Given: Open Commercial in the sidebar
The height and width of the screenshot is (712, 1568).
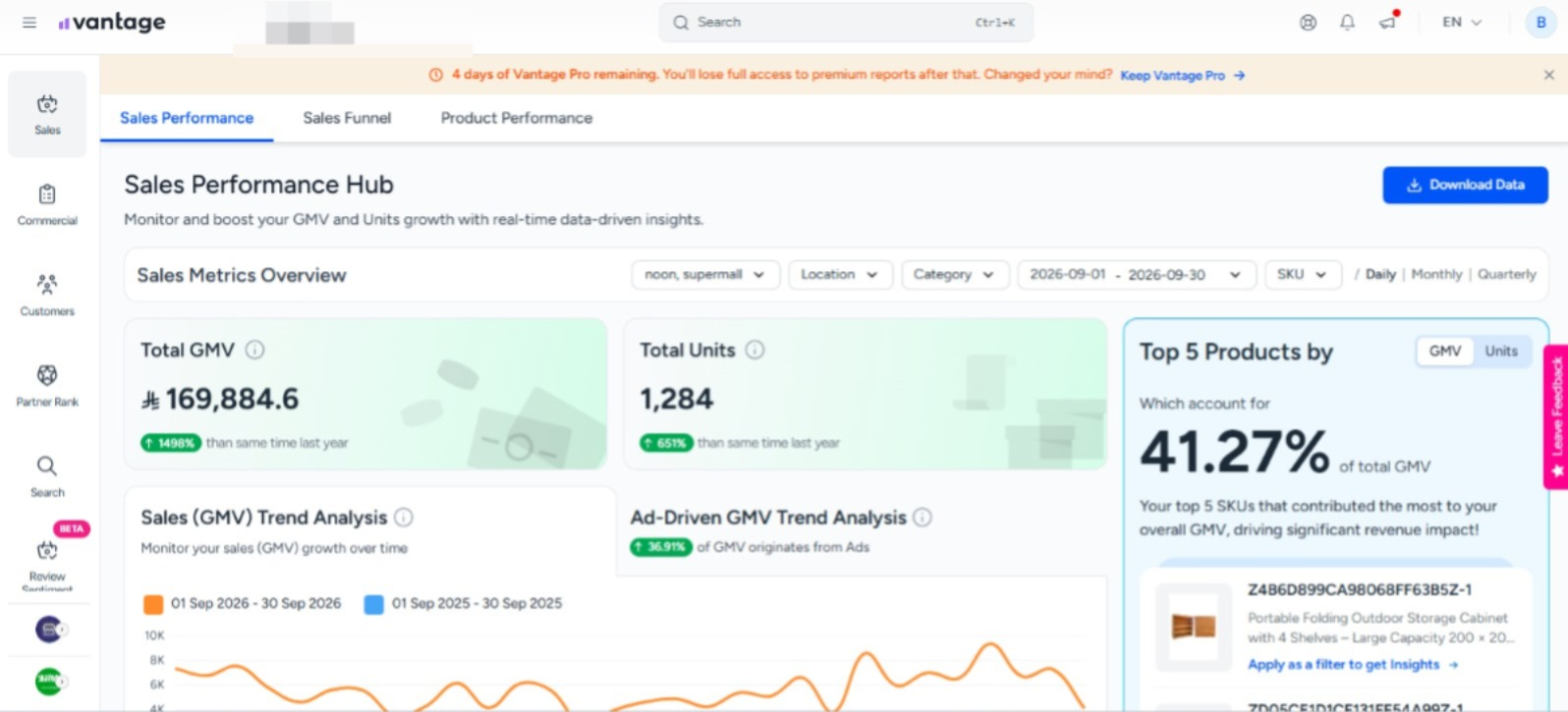Looking at the screenshot, I should coord(47,205).
